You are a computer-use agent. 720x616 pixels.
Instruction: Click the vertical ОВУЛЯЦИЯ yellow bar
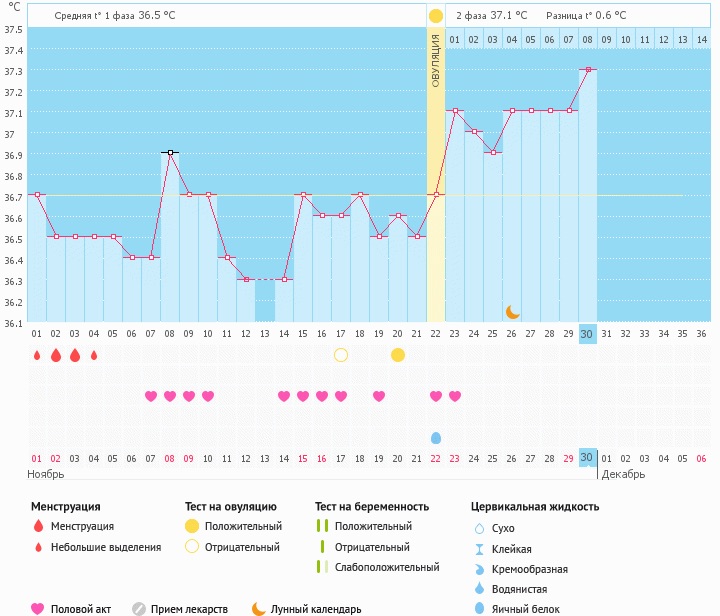(436, 174)
